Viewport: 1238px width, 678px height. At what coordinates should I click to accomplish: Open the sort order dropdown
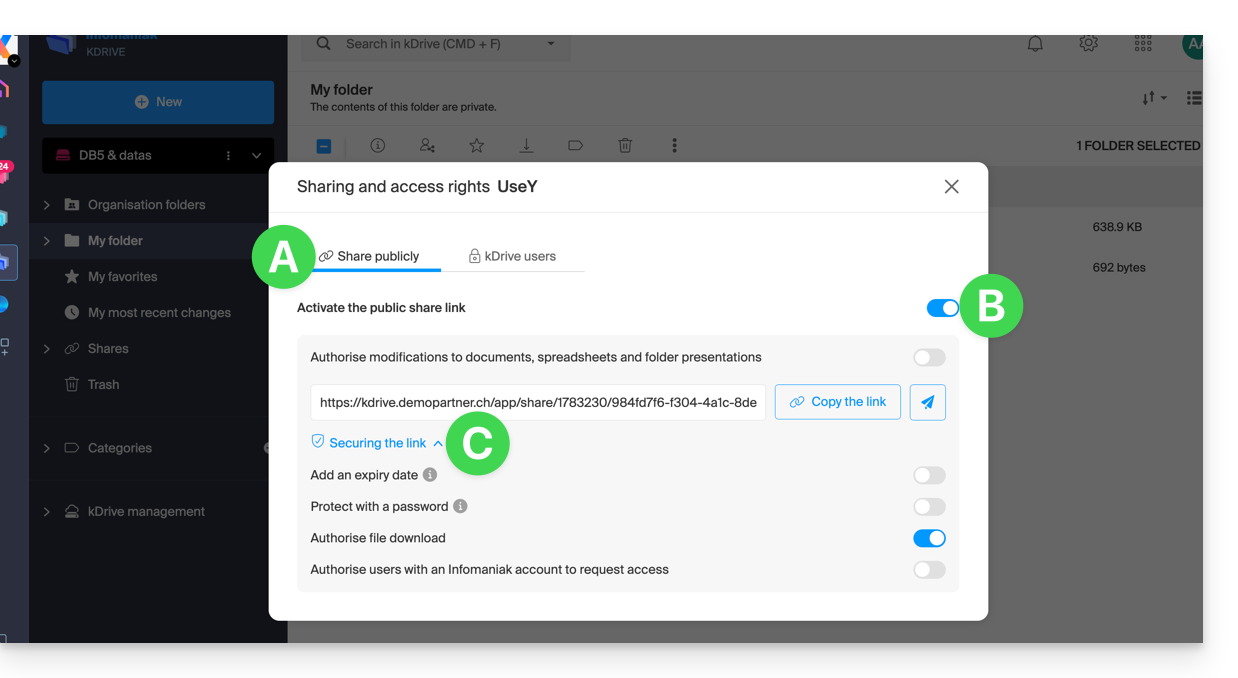[x=1154, y=98]
